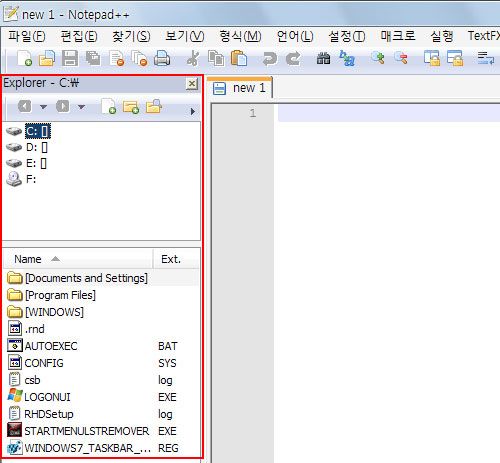Open Replace dialog icon
The width and height of the screenshot is (500, 463).
click(x=347, y=59)
